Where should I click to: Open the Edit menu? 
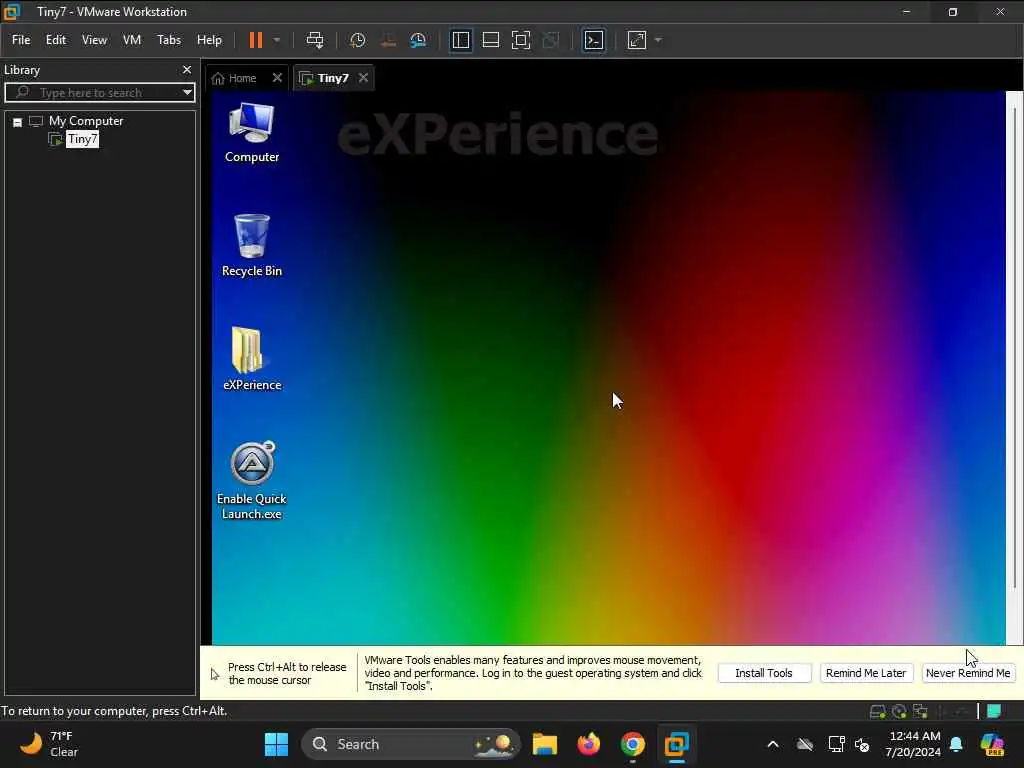point(56,40)
